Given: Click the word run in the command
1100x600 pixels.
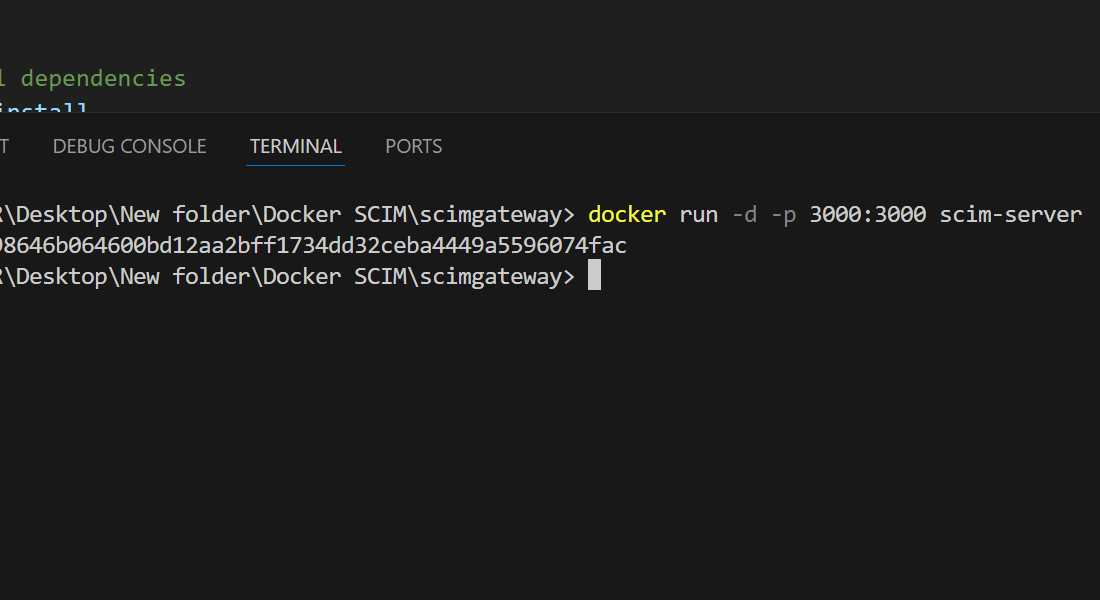Looking at the screenshot, I should pyautogui.click(x=696, y=214).
